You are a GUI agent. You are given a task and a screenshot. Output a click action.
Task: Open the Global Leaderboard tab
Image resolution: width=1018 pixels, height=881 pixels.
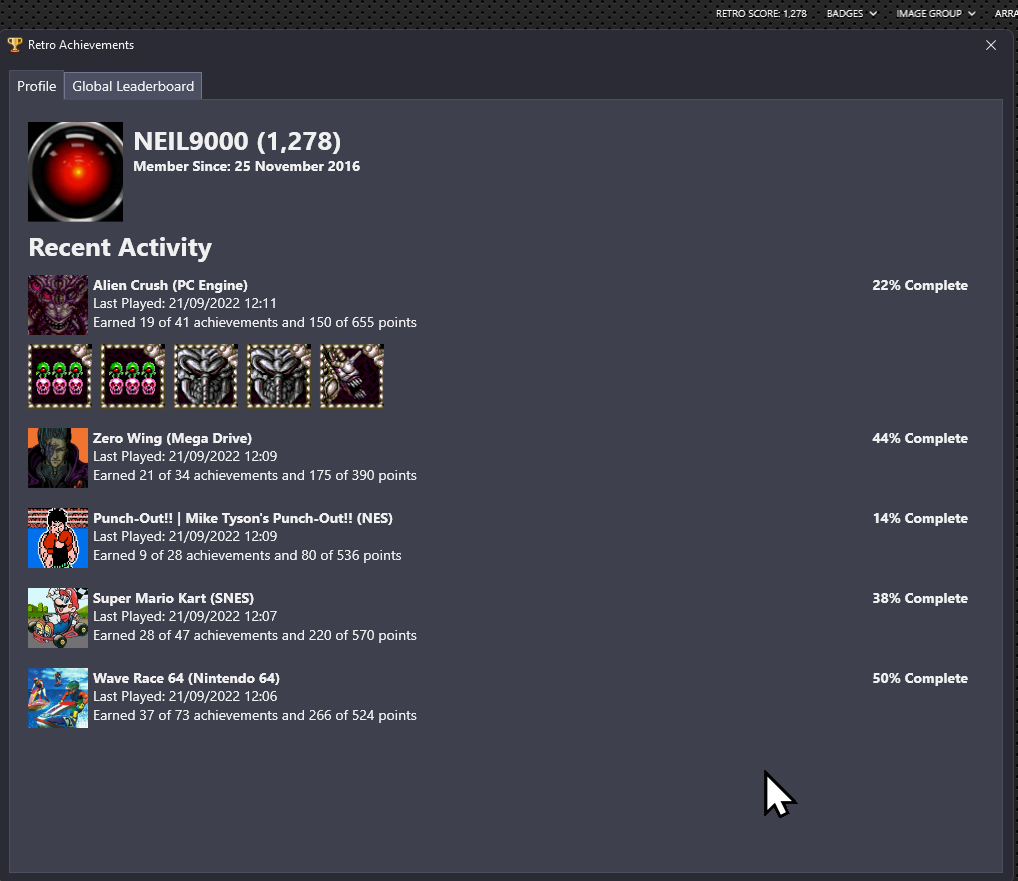(x=133, y=86)
